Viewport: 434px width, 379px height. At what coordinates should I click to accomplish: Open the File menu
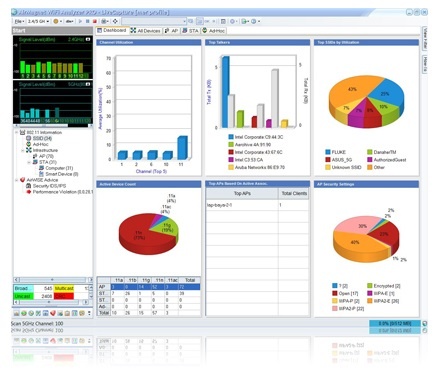[x=19, y=21]
